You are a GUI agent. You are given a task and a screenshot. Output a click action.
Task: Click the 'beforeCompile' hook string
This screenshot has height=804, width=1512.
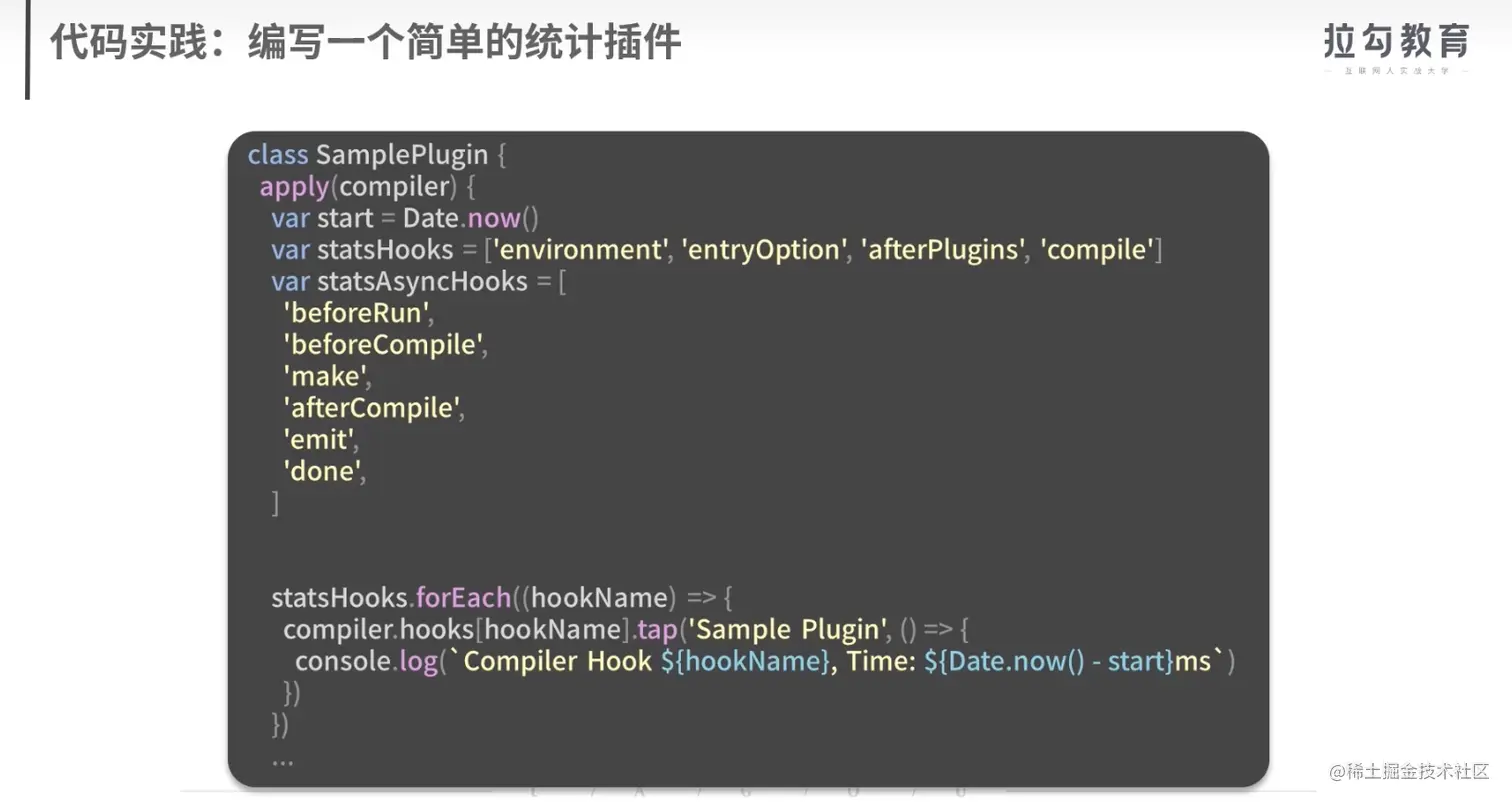384,346
